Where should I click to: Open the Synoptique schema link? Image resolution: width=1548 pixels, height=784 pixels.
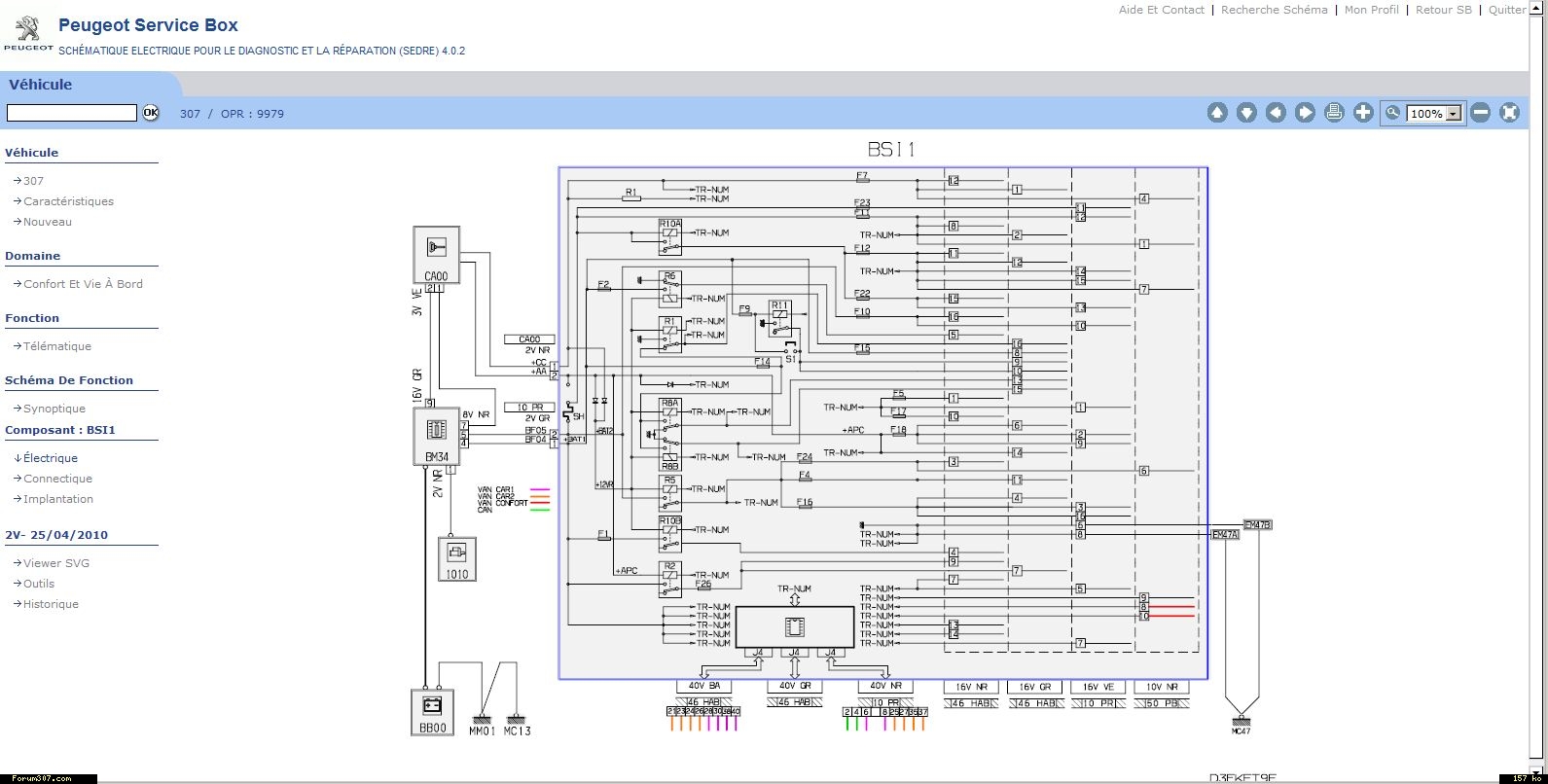[54, 409]
